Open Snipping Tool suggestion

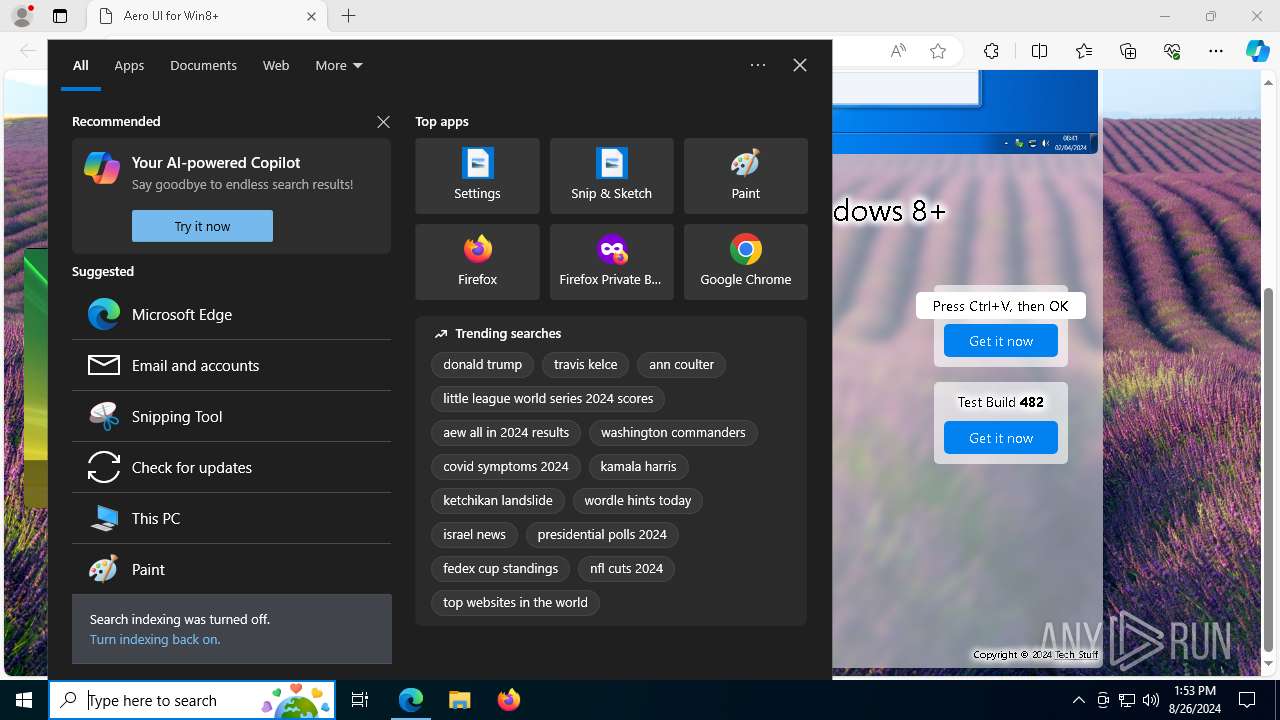231,416
